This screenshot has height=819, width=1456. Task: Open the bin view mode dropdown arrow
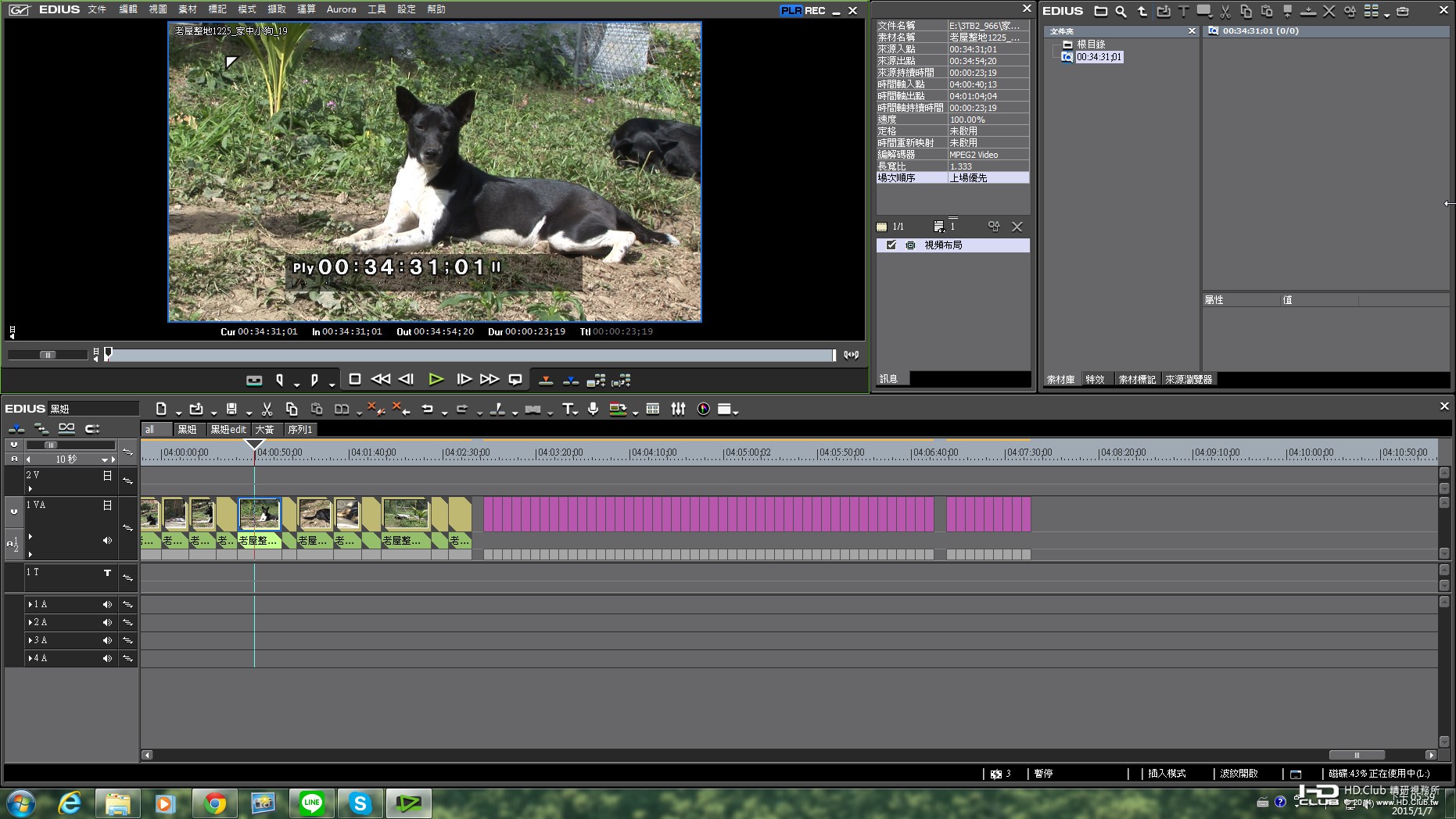[x=1386, y=15]
